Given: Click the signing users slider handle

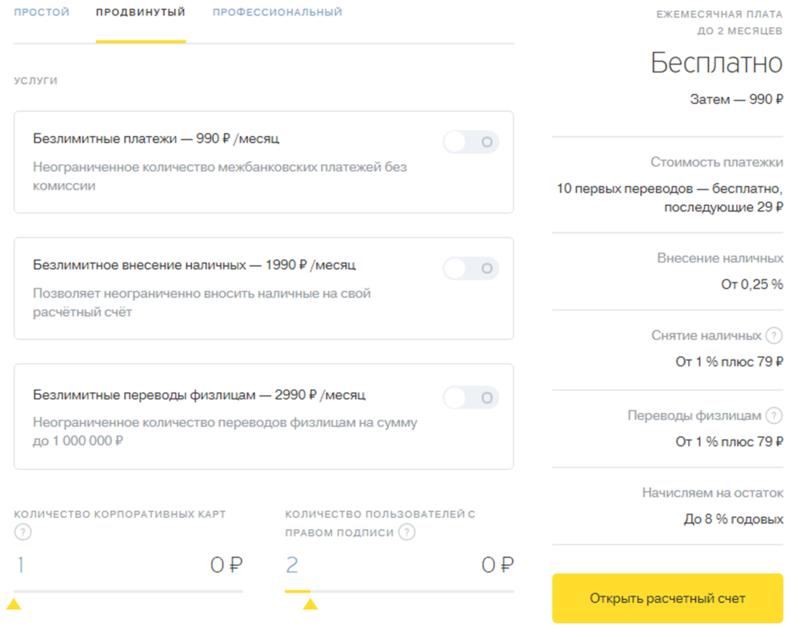Looking at the screenshot, I should [x=310, y=604].
